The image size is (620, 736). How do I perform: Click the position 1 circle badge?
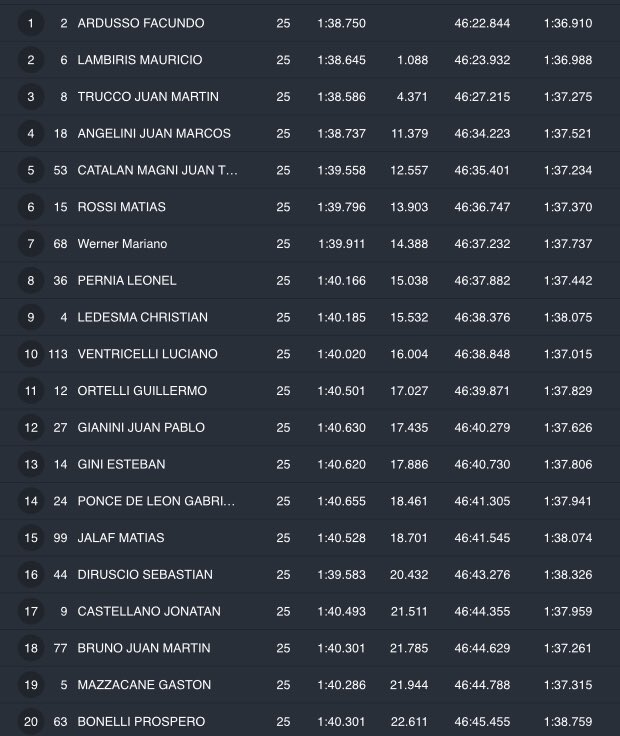(x=31, y=23)
